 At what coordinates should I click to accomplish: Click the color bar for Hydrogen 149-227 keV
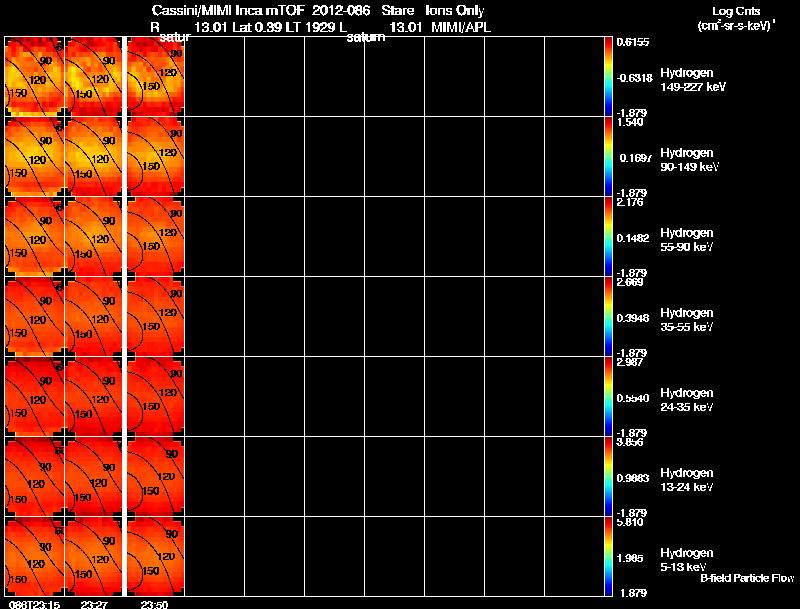608,77
